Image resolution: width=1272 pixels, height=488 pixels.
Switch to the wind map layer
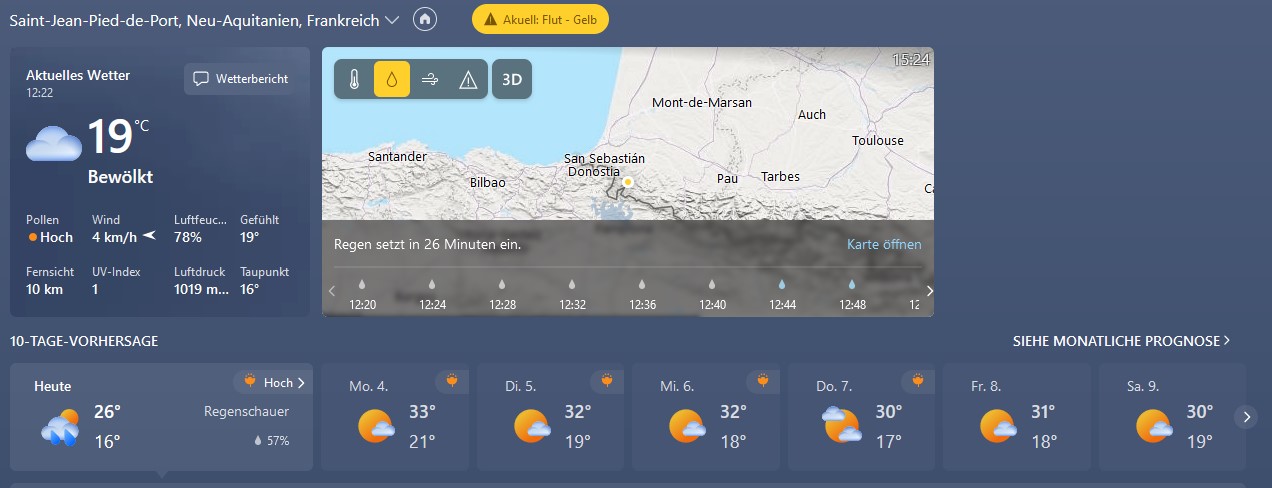click(x=430, y=80)
